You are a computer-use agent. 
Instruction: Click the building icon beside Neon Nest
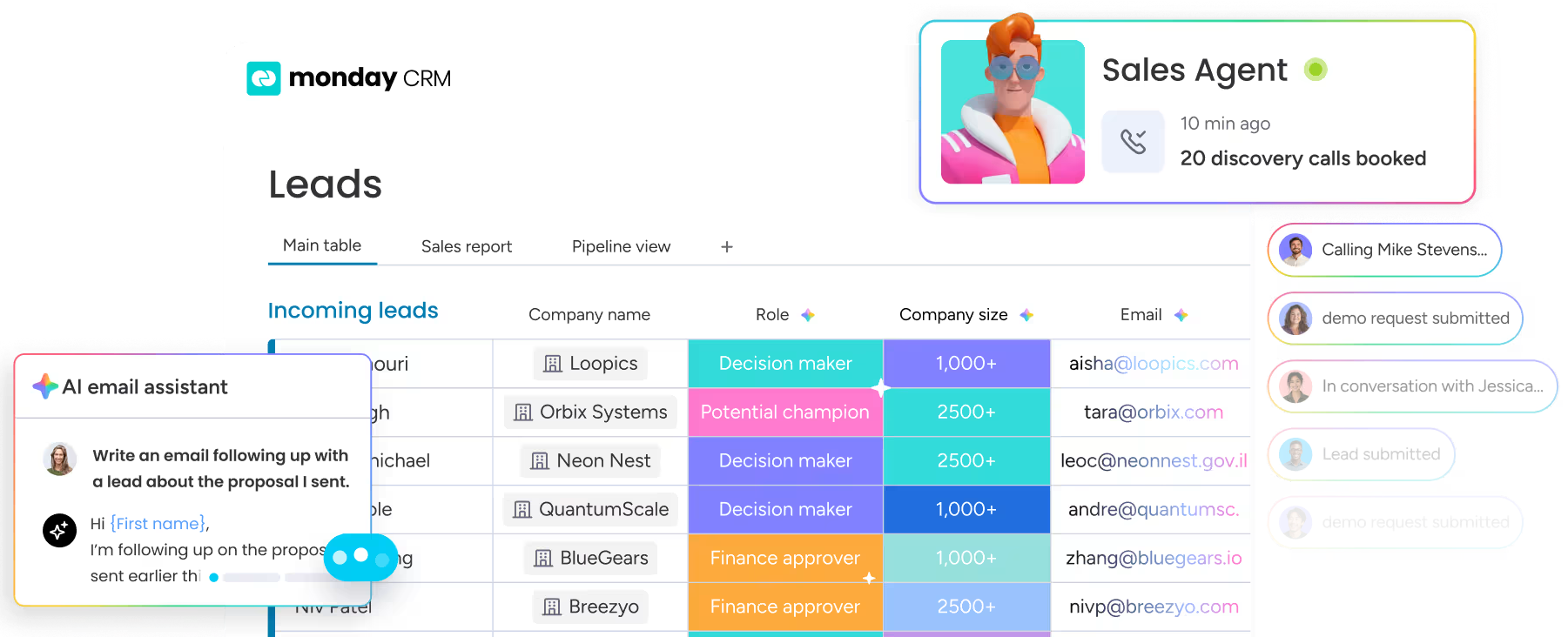(540, 461)
